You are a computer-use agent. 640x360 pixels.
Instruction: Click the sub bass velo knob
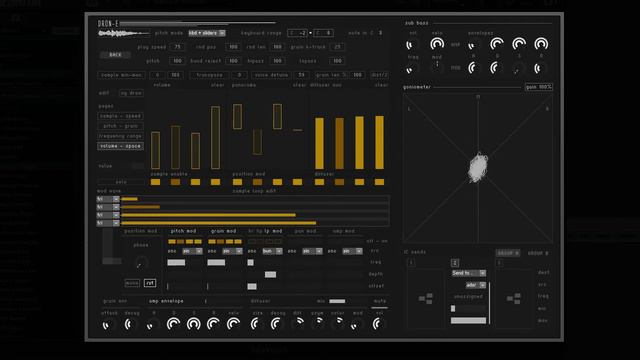point(437,44)
